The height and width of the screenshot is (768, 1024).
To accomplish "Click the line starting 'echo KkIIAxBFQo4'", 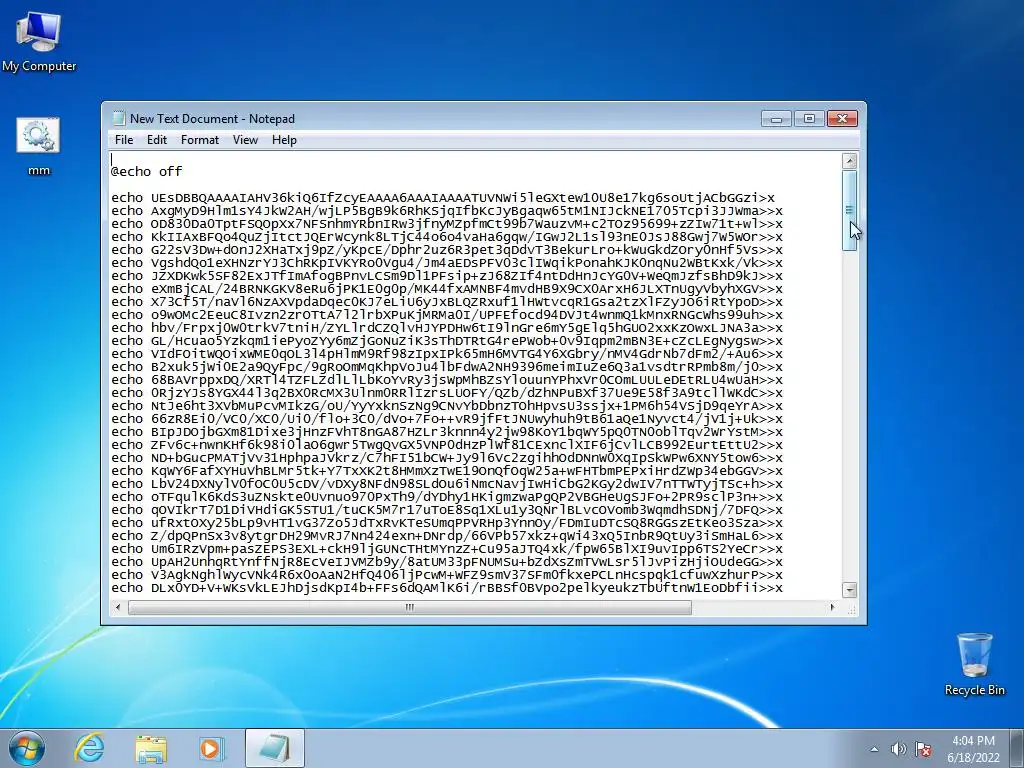I will (447, 237).
